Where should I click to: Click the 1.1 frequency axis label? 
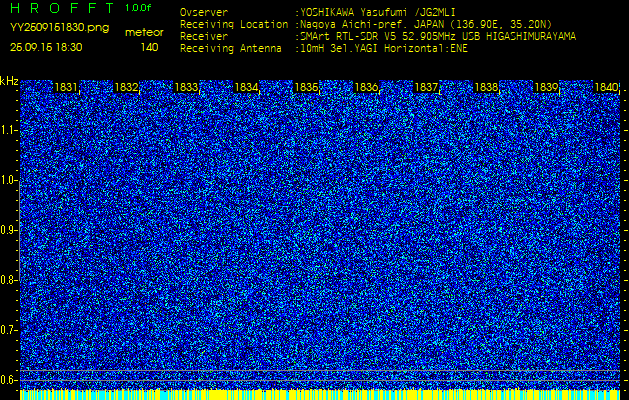pyautogui.click(x=8, y=130)
